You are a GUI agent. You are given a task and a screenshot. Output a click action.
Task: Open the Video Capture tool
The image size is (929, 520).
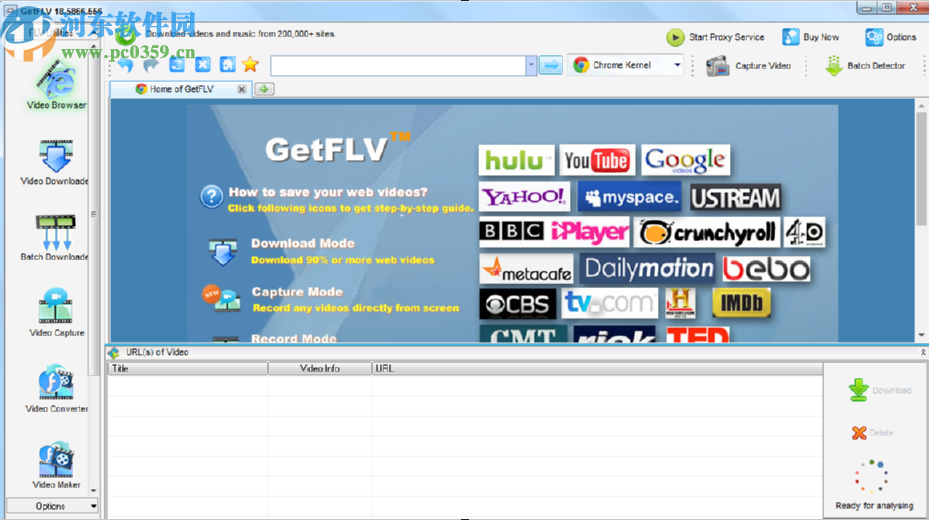tap(56, 314)
